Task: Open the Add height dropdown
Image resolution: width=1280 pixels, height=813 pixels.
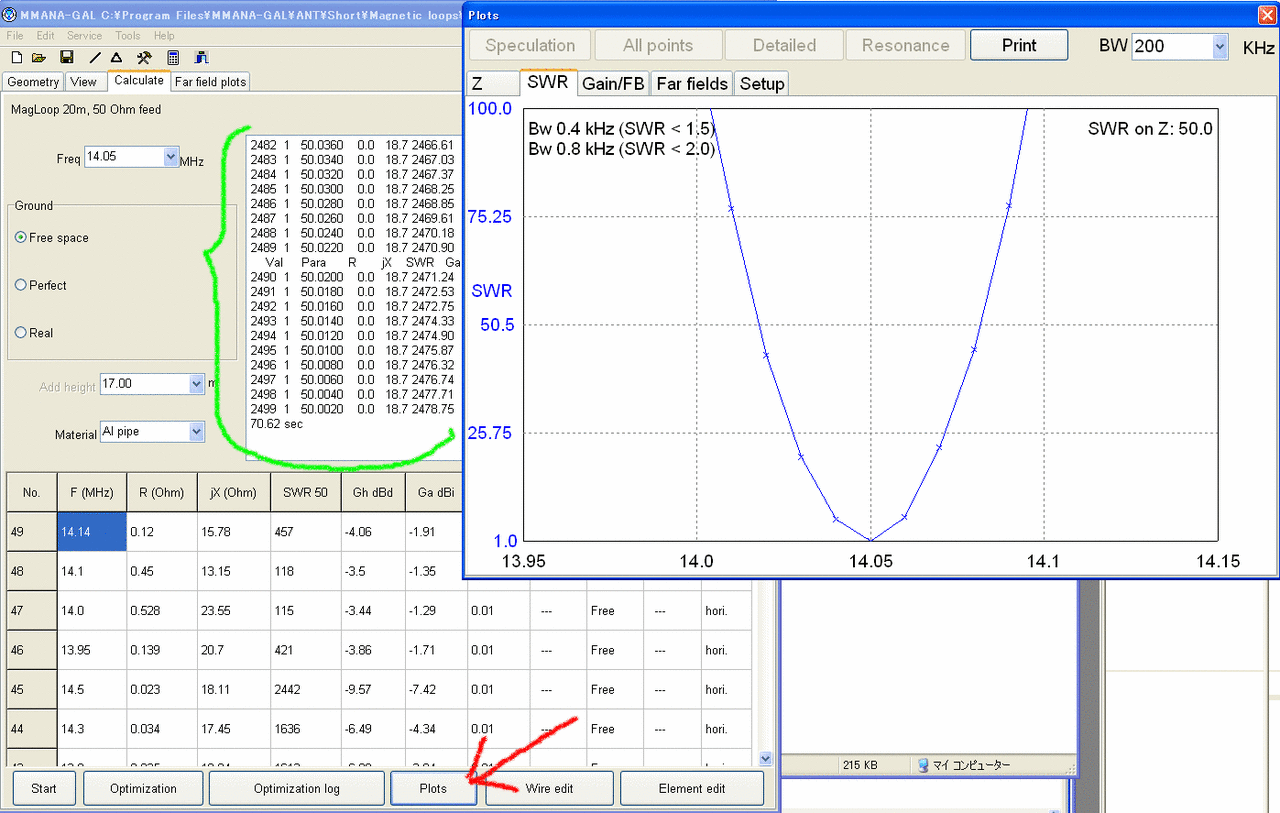Action: tap(195, 383)
